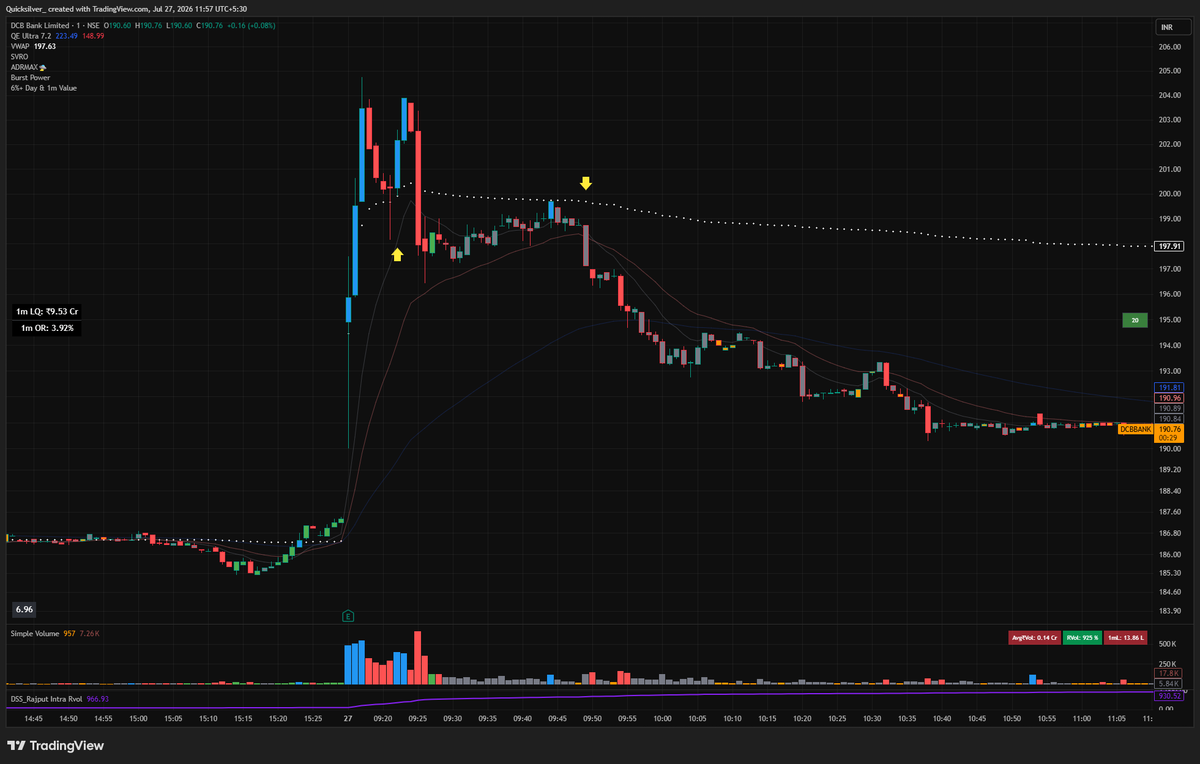The width and height of the screenshot is (1200, 764).
Task: Click the 930.52 purple Rvol label
Action: [1170, 695]
